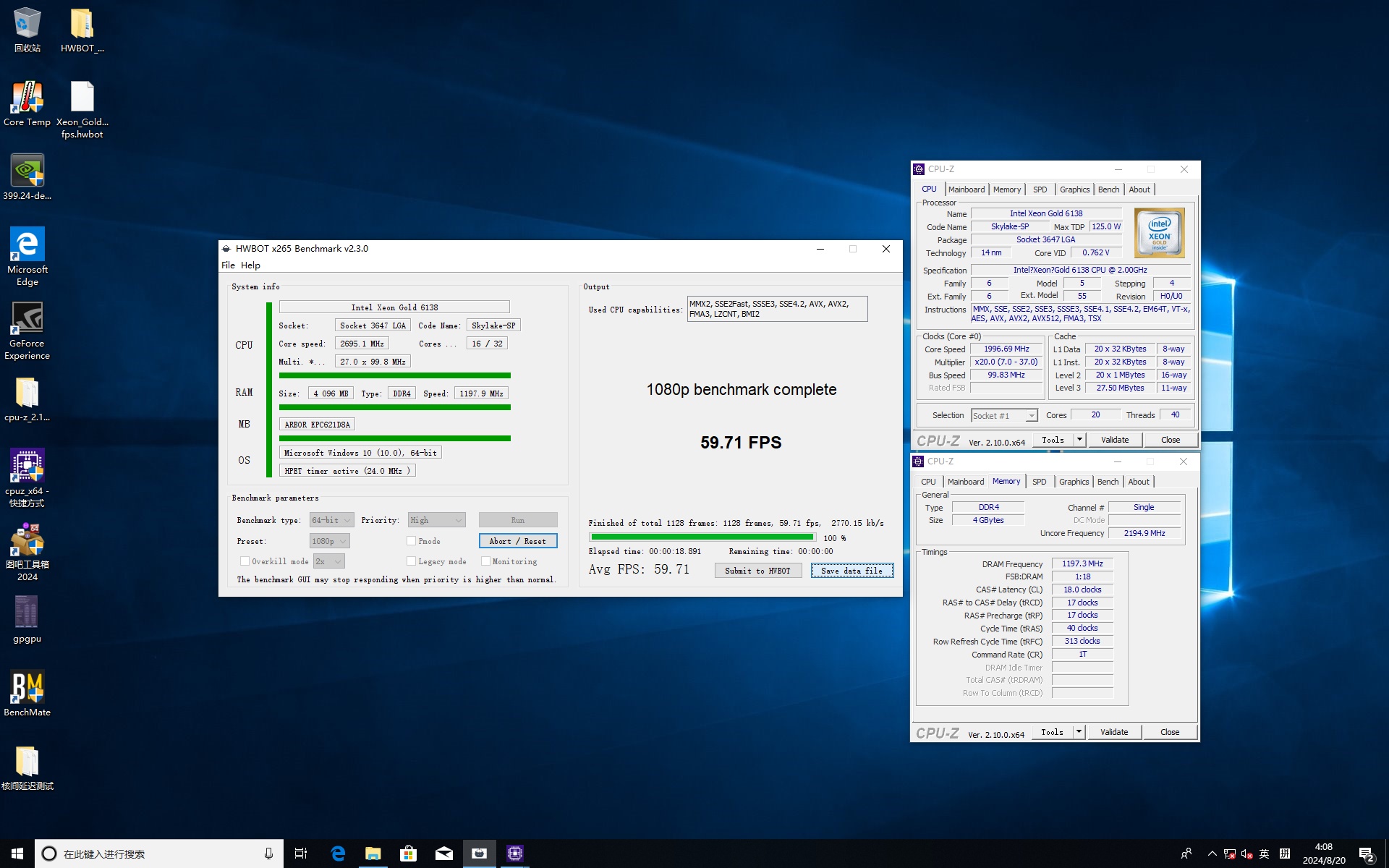
Task: Click the volume muted tray icon
Action: point(1247,854)
